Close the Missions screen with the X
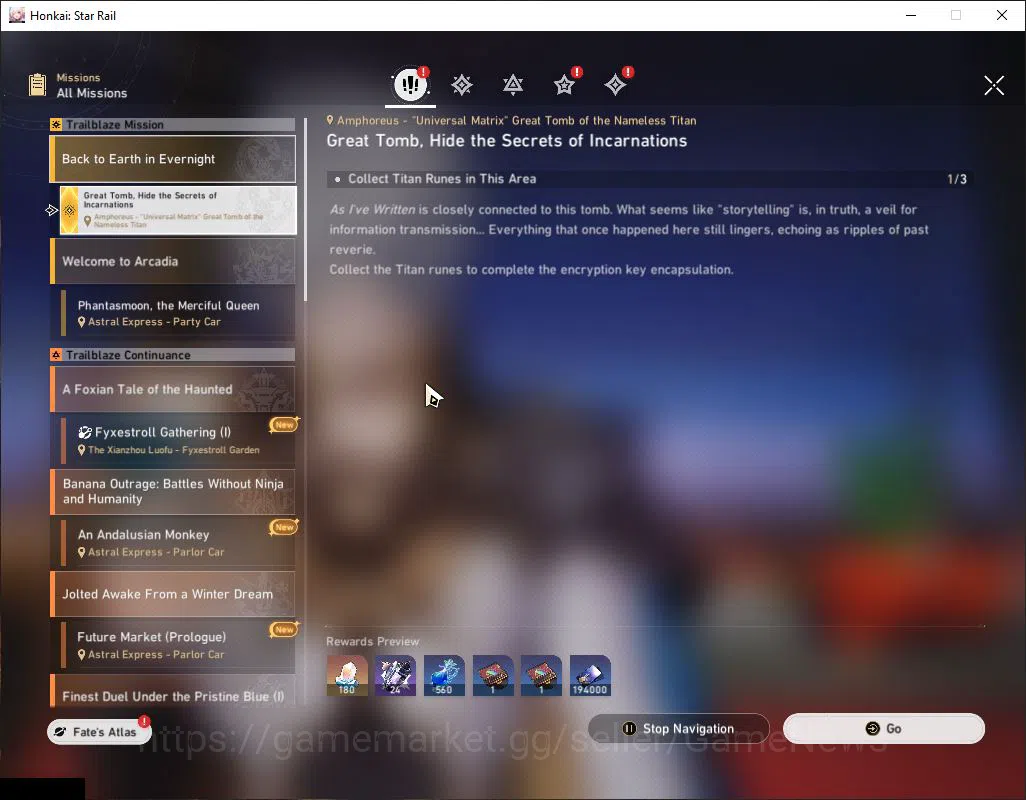Image resolution: width=1026 pixels, height=800 pixels. click(994, 85)
